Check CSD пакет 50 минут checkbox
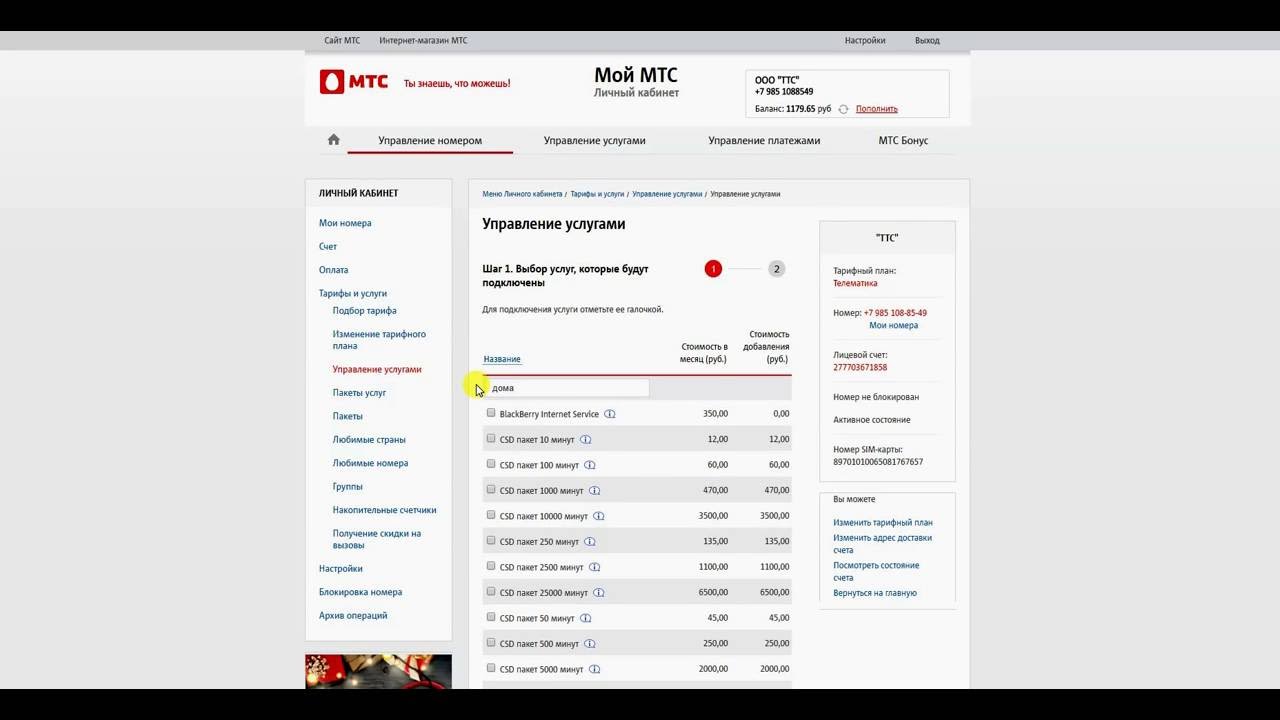 point(491,617)
